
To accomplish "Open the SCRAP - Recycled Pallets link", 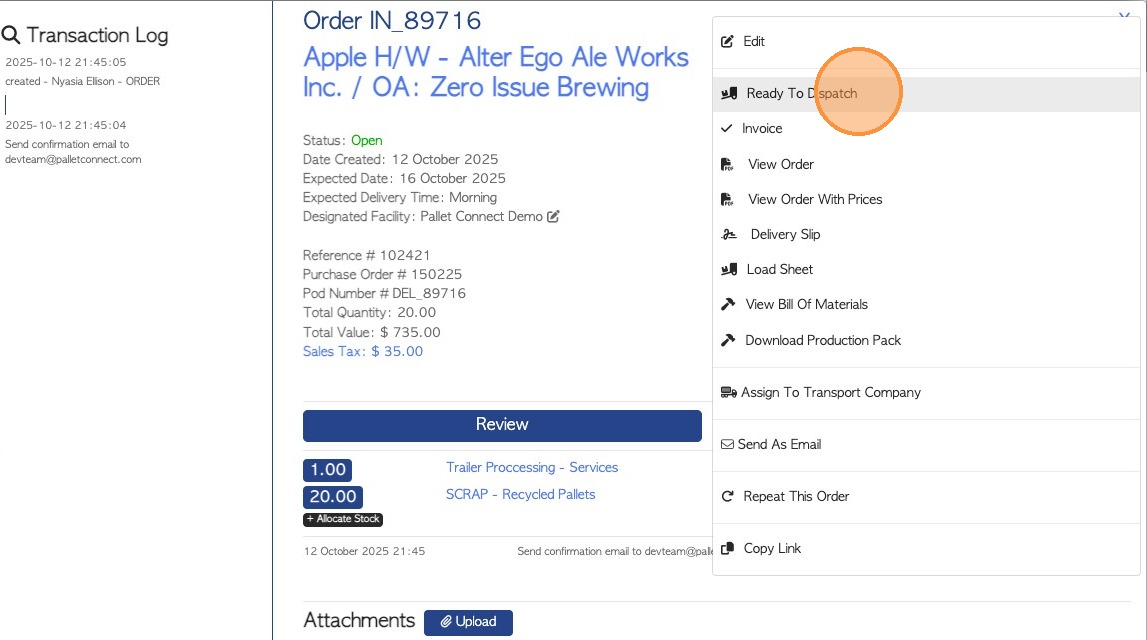I will coord(520,495).
